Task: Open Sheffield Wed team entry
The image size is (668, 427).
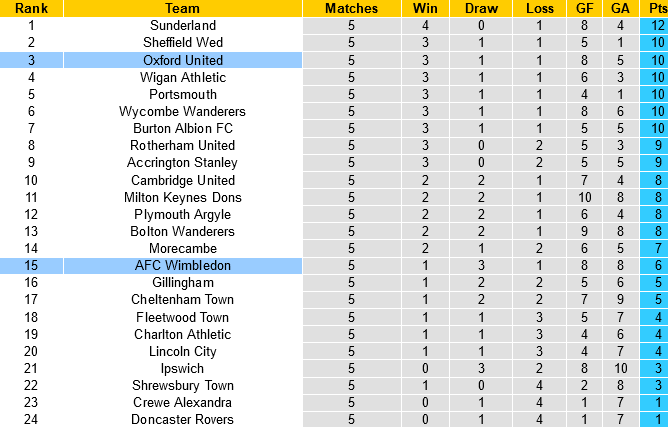Action: pos(182,42)
